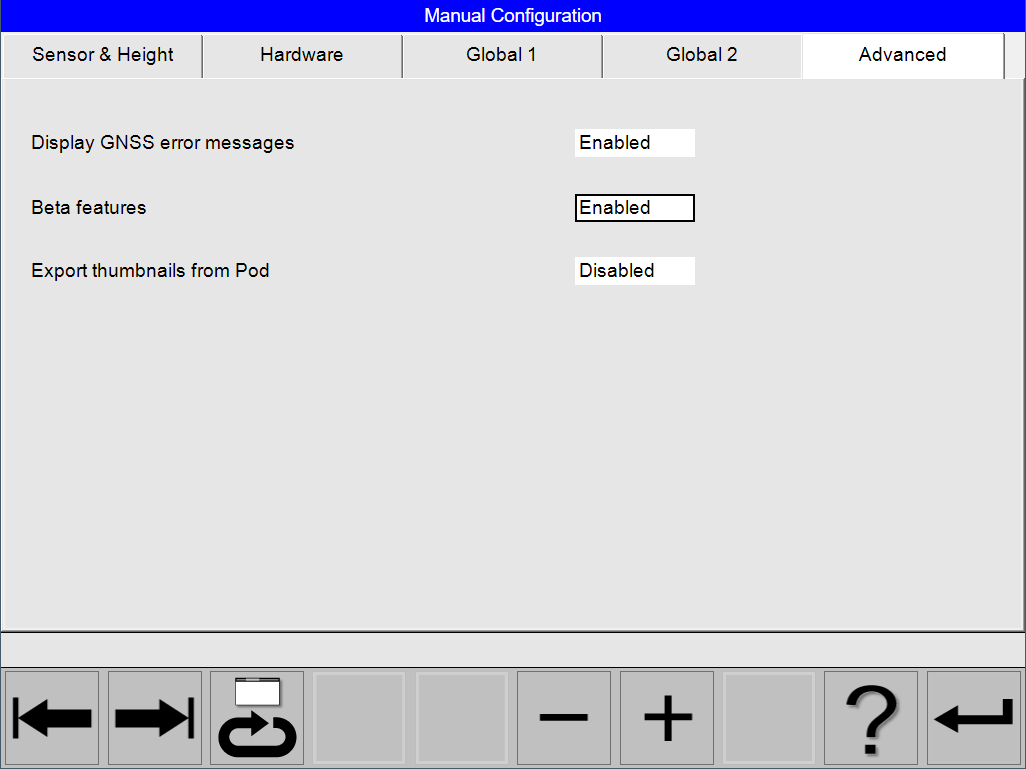Switch to the Sensor & Height tab
The width and height of the screenshot is (1026, 769).
(x=101, y=55)
